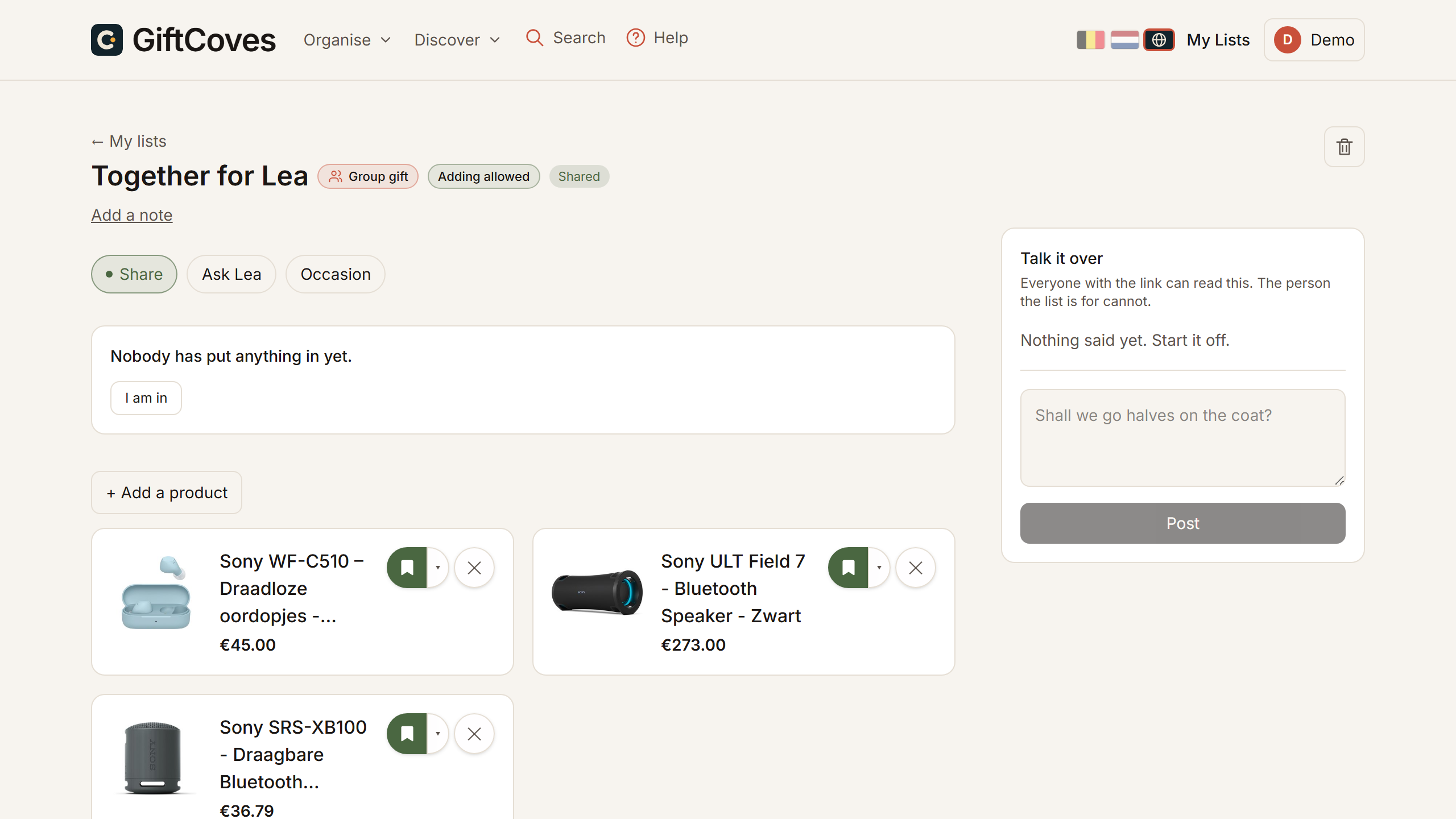Click the Group gift badge

click(368, 176)
